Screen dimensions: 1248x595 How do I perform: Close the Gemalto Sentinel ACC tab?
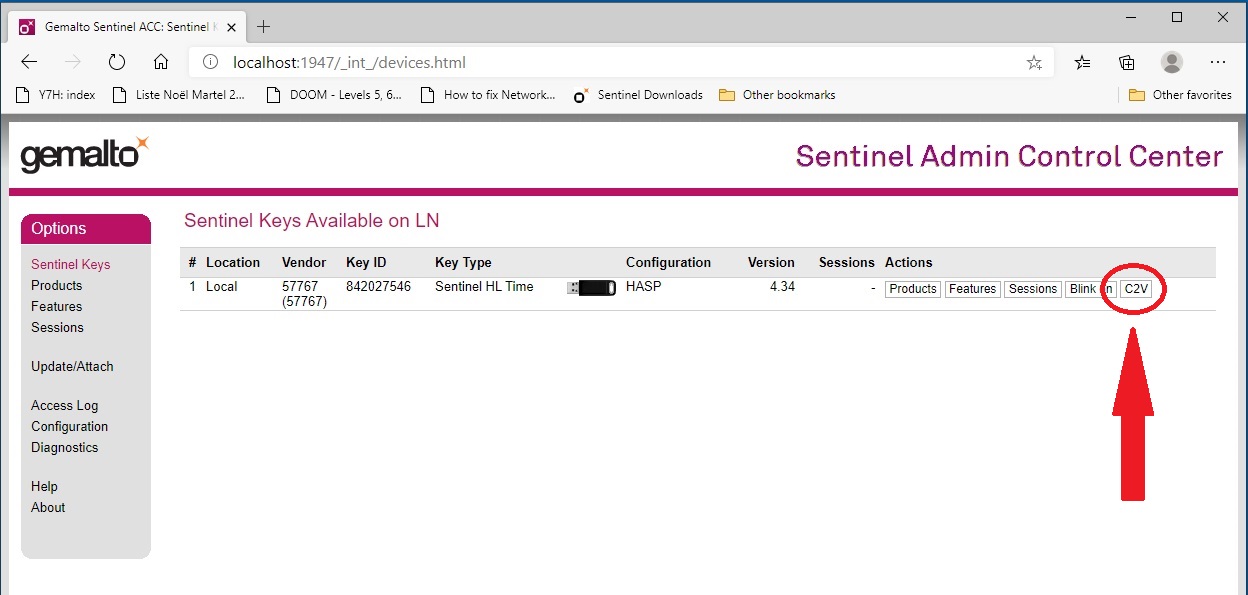pos(233,26)
